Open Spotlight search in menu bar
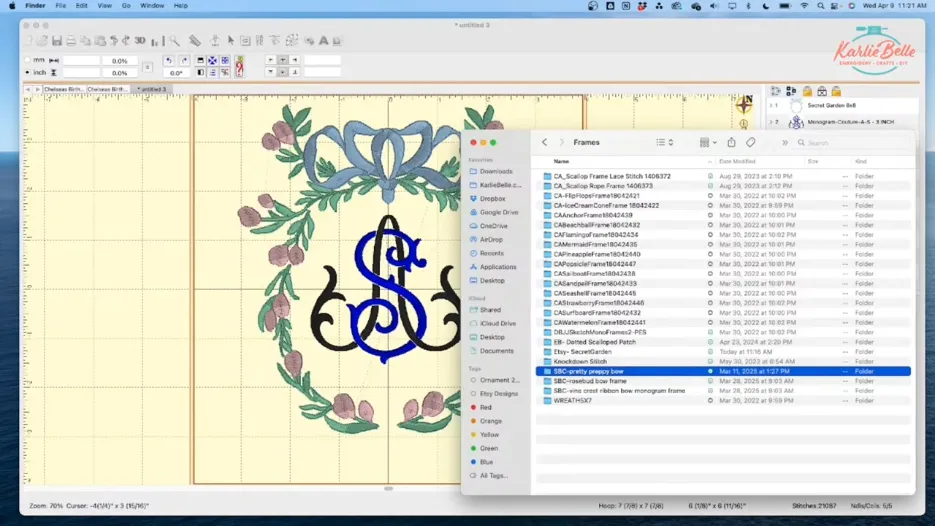Screen dimensions: 935x526 click(821, 5)
